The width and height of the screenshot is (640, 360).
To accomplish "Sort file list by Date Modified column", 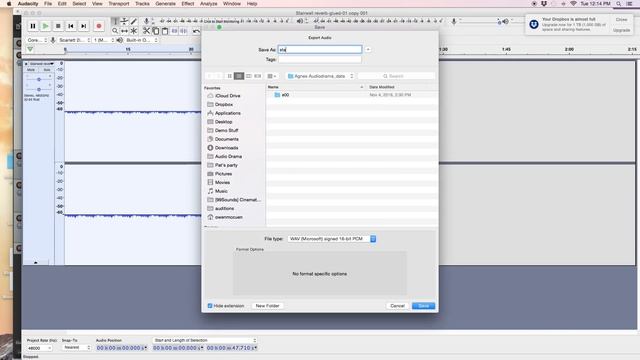I will [382, 87].
